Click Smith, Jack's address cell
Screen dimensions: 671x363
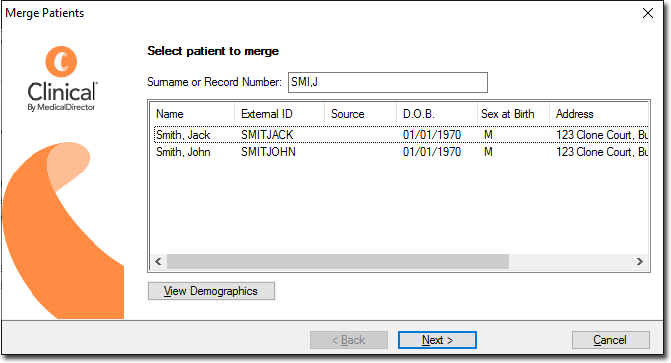pos(602,135)
